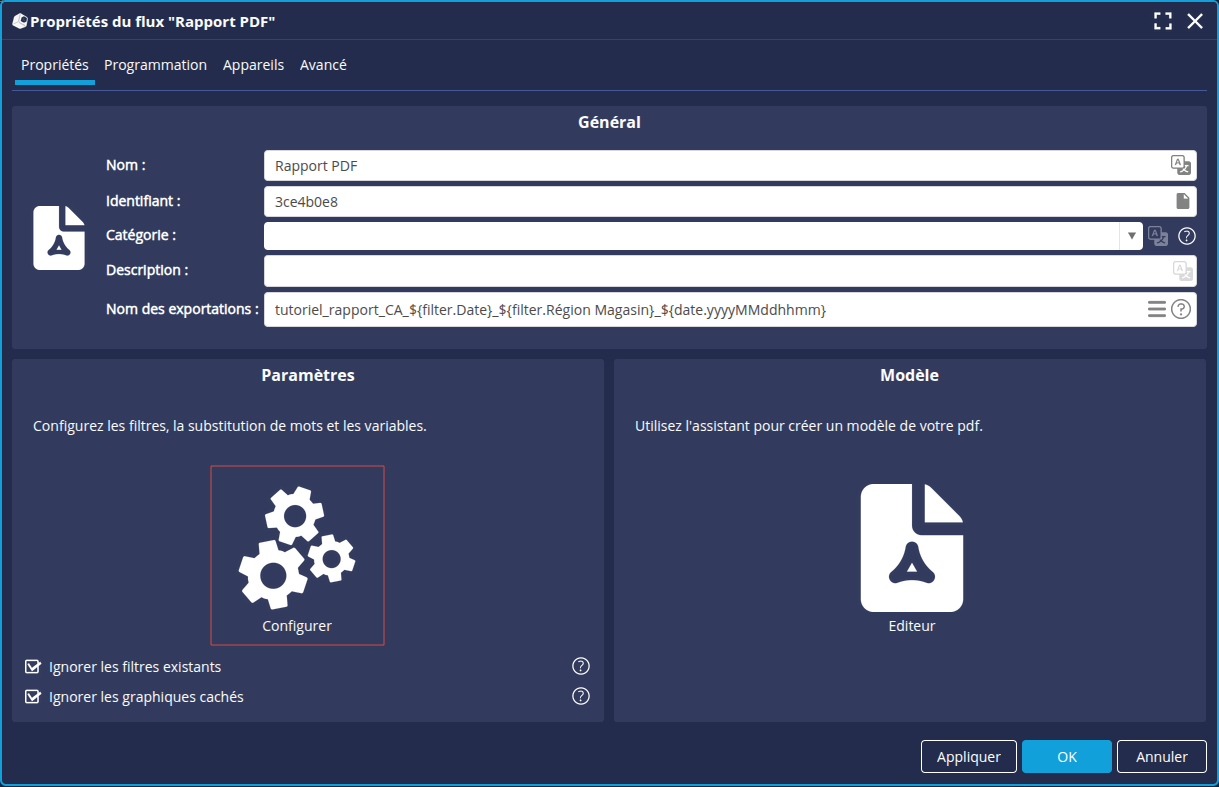
Task: Click help icon for Nom des exportations
Action: click(1181, 310)
